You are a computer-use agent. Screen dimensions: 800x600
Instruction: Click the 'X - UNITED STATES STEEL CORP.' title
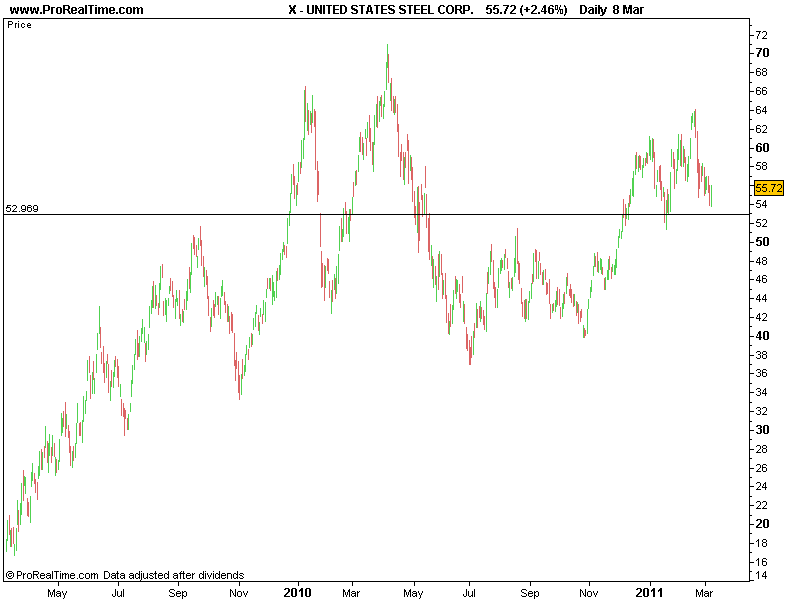point(381,10)
